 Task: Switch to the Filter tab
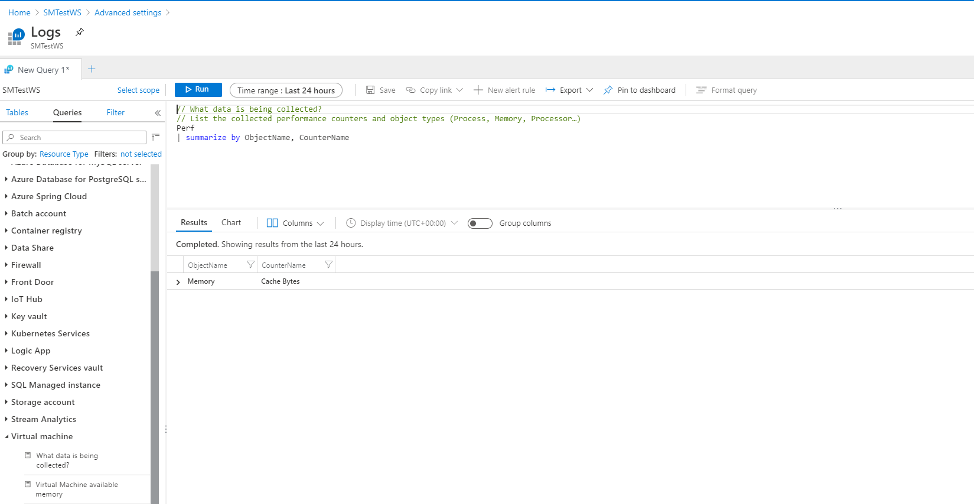coord(116,112)
